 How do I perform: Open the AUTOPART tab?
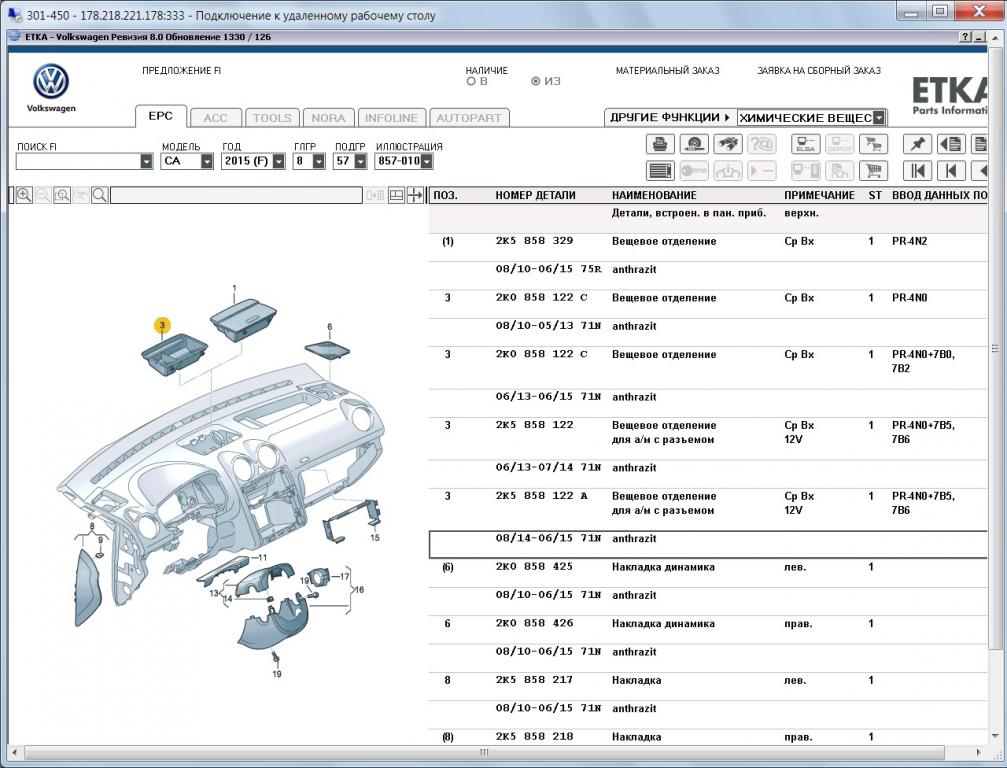pyautogui.click(x=469, y=118)
